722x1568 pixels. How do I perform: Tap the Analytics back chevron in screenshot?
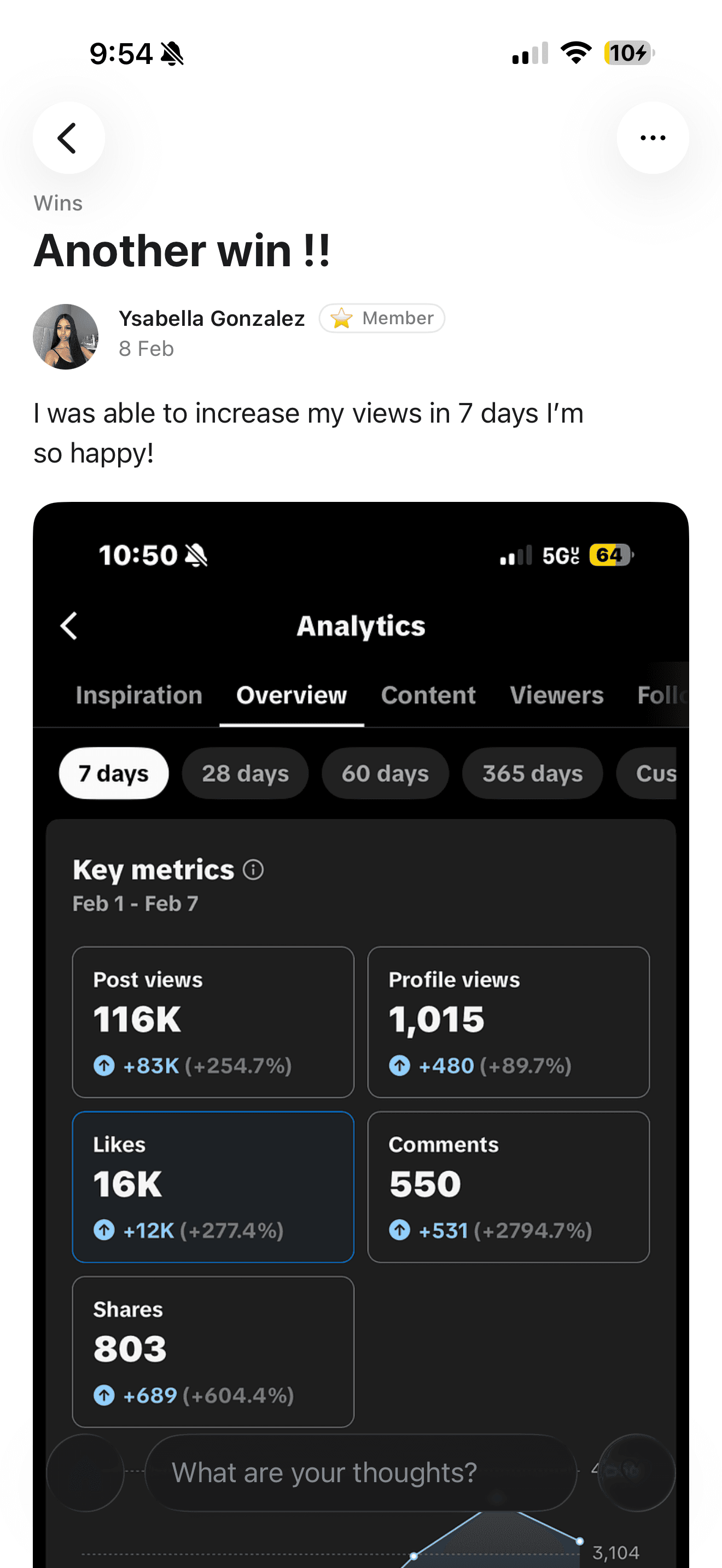click(69, 626)
